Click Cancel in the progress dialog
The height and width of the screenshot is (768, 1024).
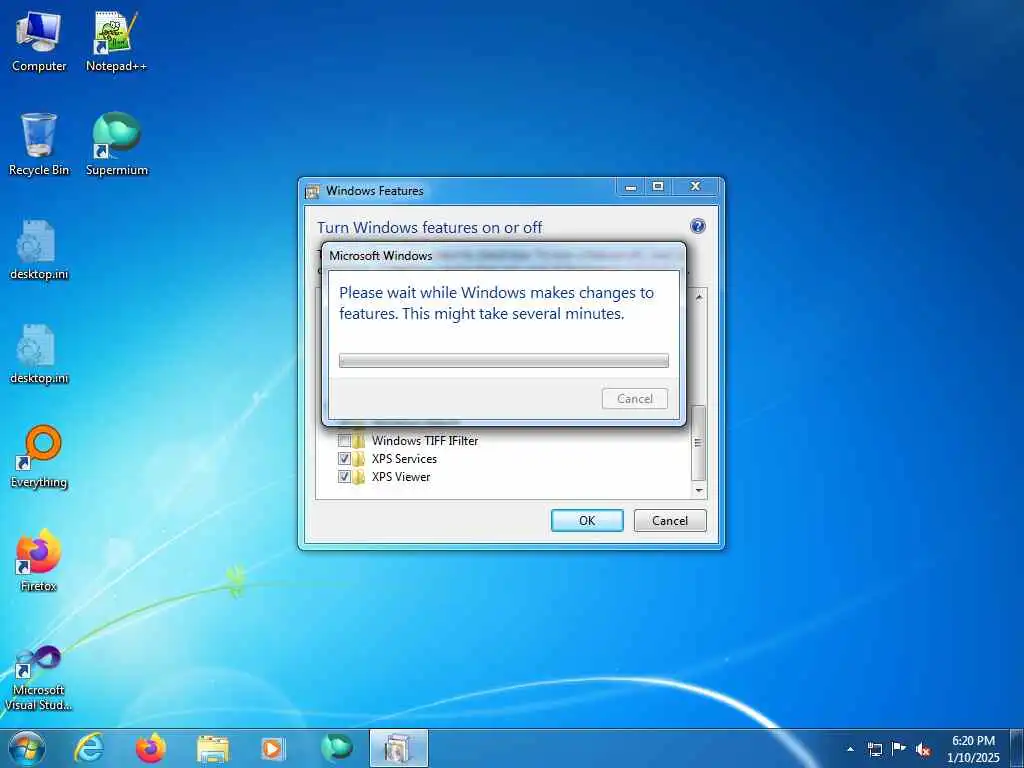tap(635, 398)
